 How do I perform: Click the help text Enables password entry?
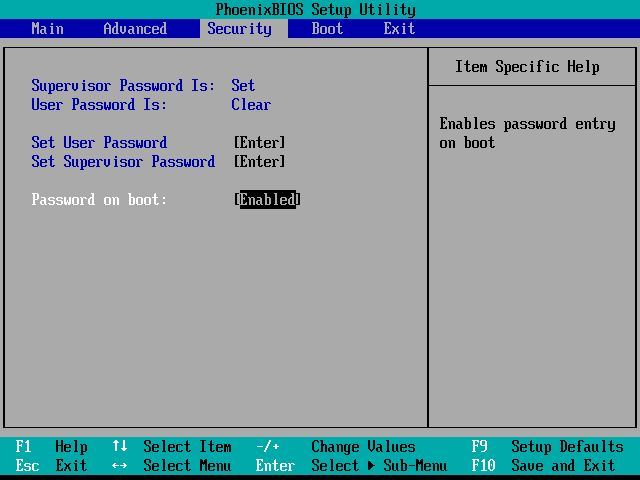click(x=527, y=133)
